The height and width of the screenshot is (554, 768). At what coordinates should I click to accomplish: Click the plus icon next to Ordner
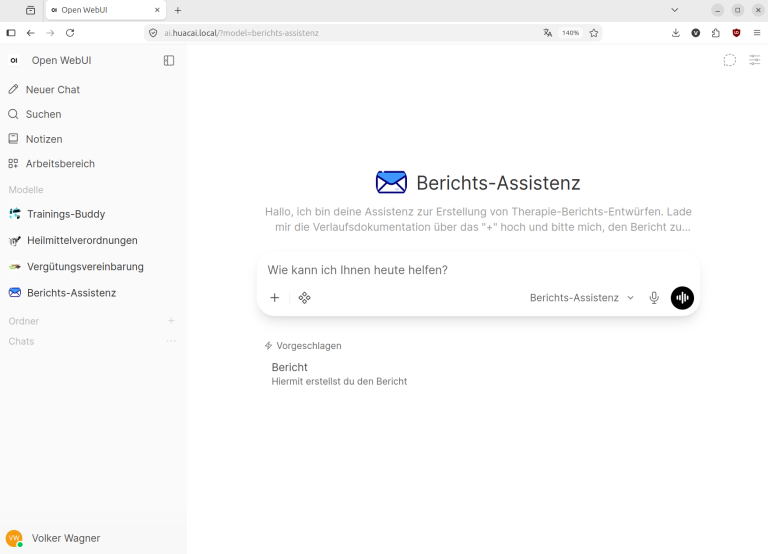tap(171, 321)
